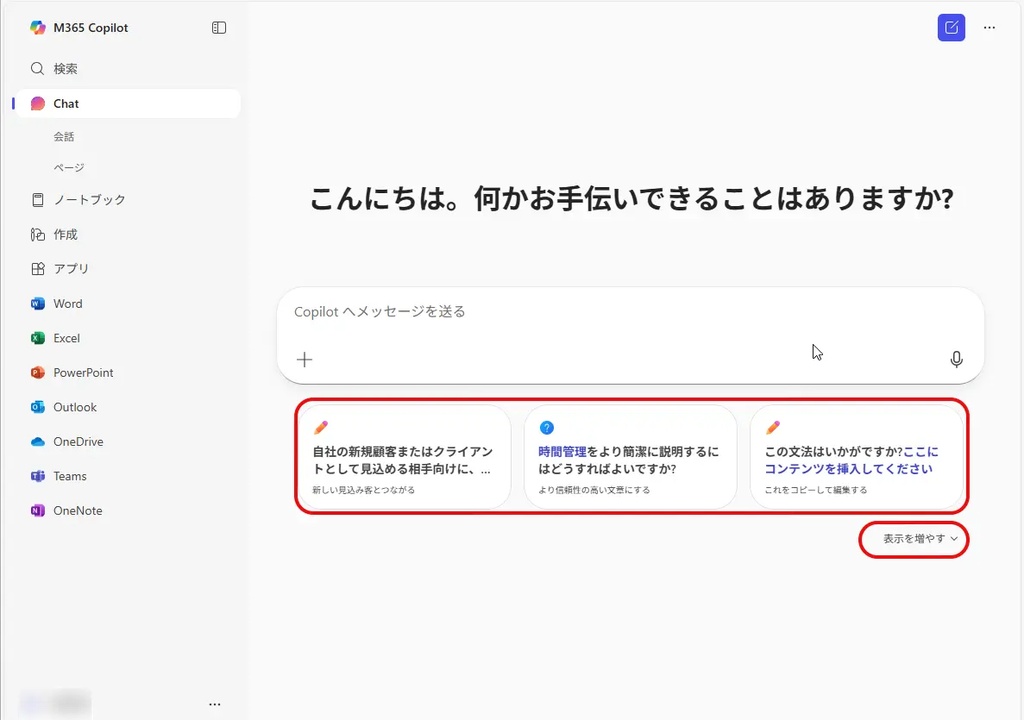Open Outlook in the sidebar
This screenshot has width=1024, height=720.
[74, 407]
